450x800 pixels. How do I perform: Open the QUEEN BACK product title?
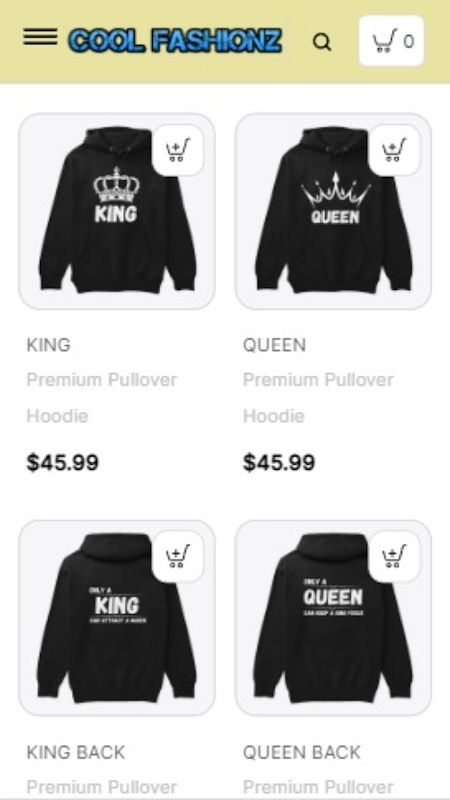302,752
